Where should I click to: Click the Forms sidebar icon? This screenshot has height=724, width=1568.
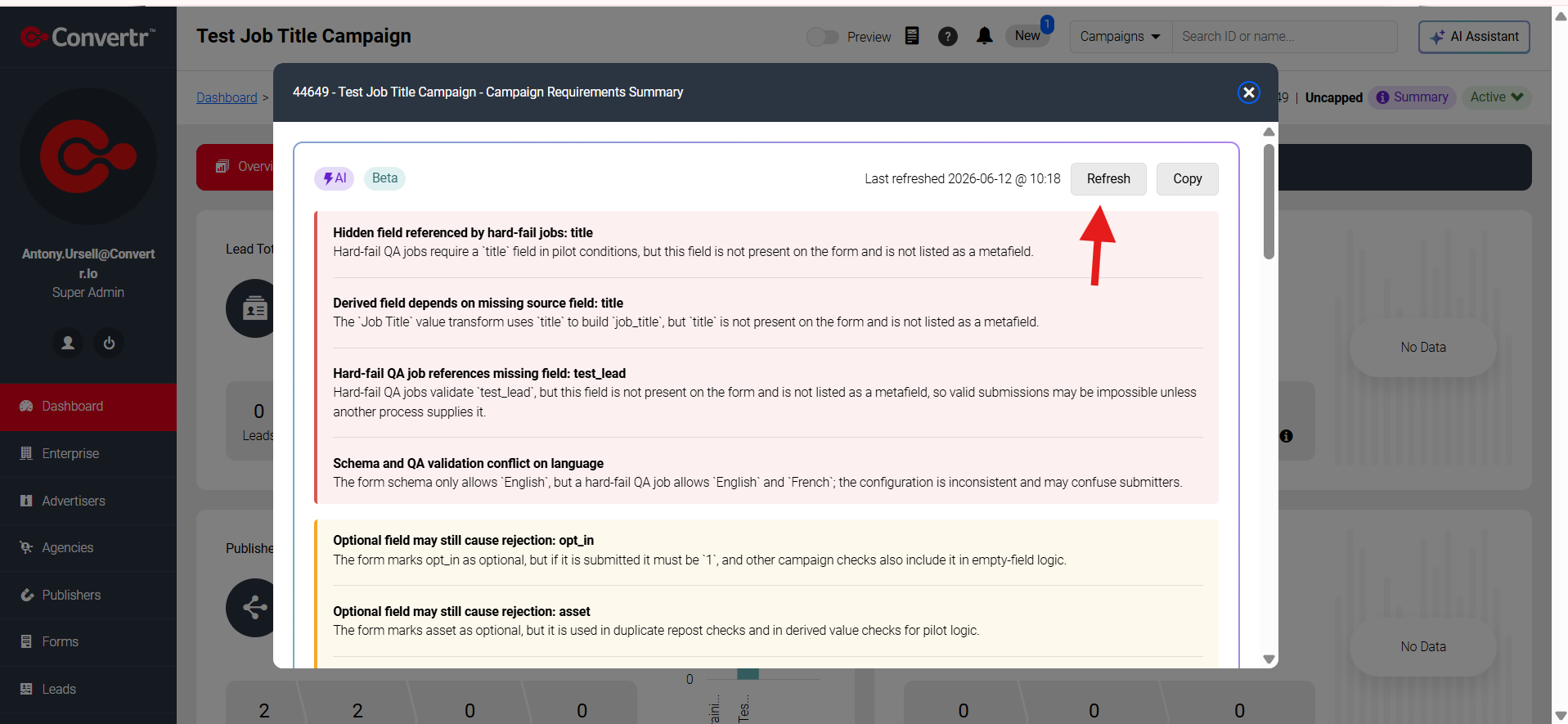point(26,641)
